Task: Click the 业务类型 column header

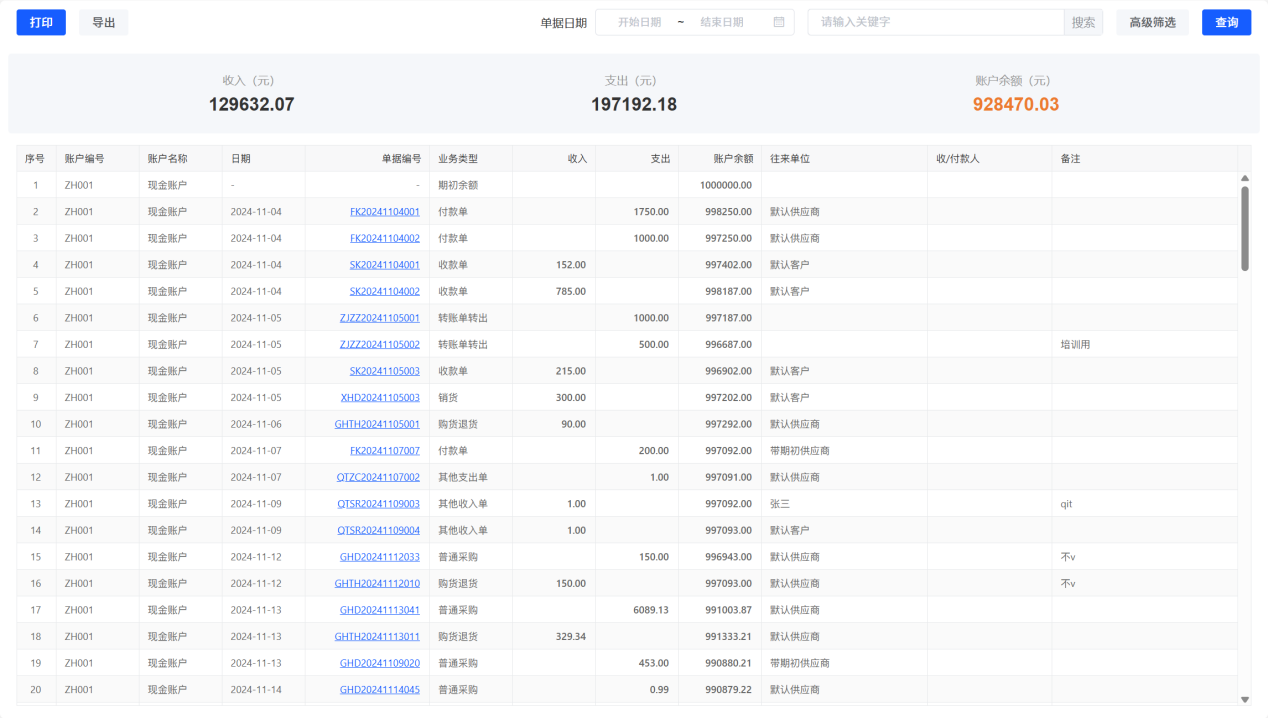Action: pyautogui.click(x=458, y=159)
